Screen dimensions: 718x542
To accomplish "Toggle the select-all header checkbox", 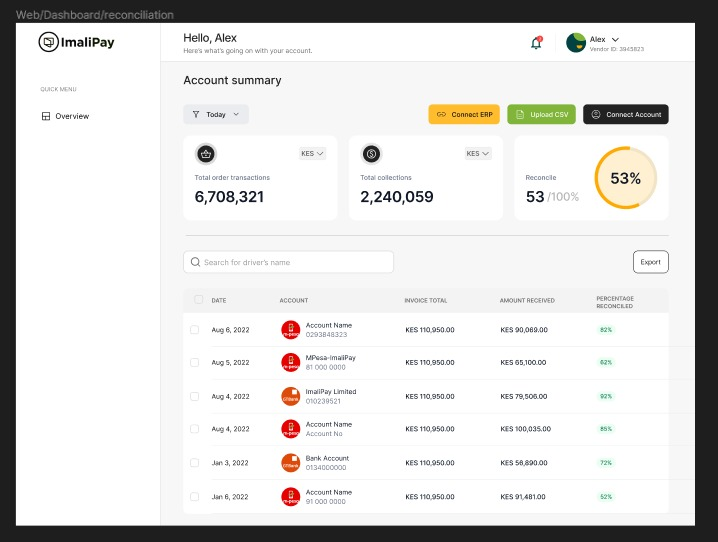I will (x=198, y=299).
